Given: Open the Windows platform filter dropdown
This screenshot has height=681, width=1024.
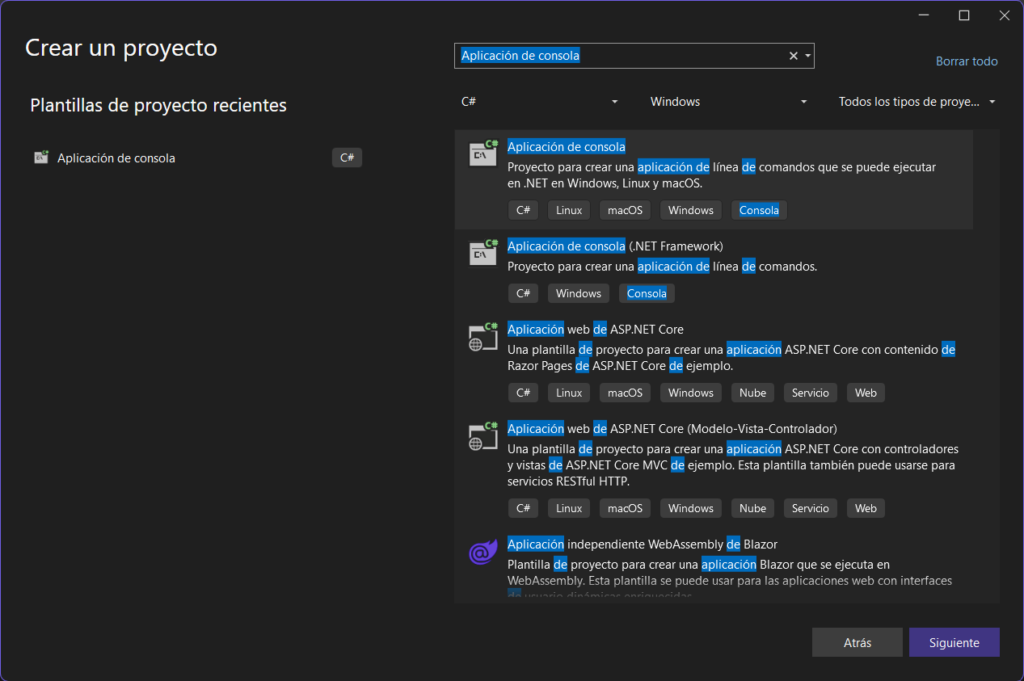Looking at the screenshot, I should (x=728, y=102).
